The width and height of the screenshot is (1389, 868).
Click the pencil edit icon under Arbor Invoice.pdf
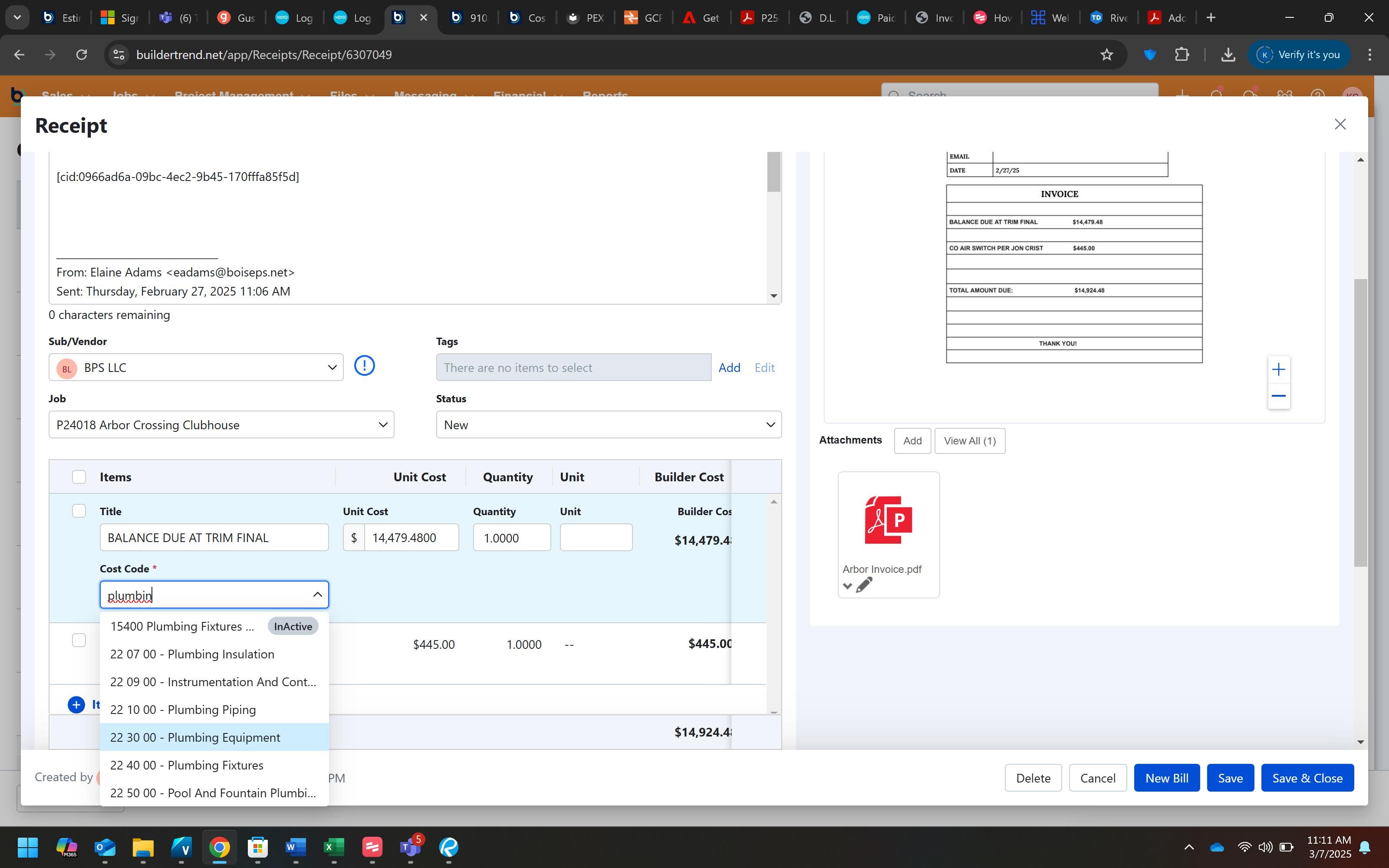point(864,585)
